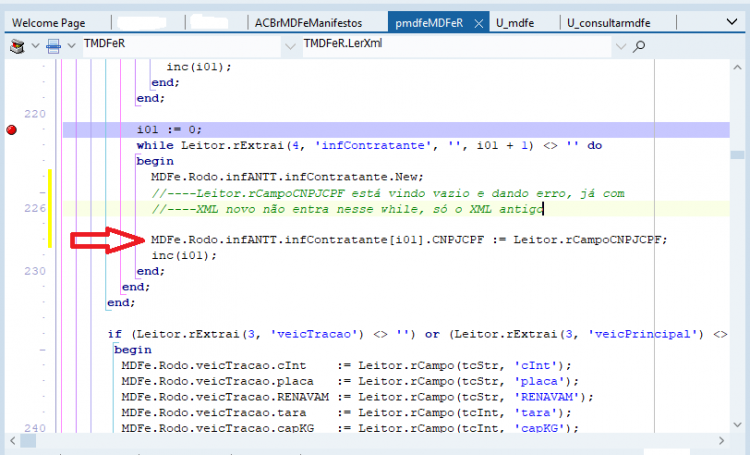Click the TMDFeR.LerXml method combo field
The width and height of the screenshot is (750, 455).
point(457,46)
